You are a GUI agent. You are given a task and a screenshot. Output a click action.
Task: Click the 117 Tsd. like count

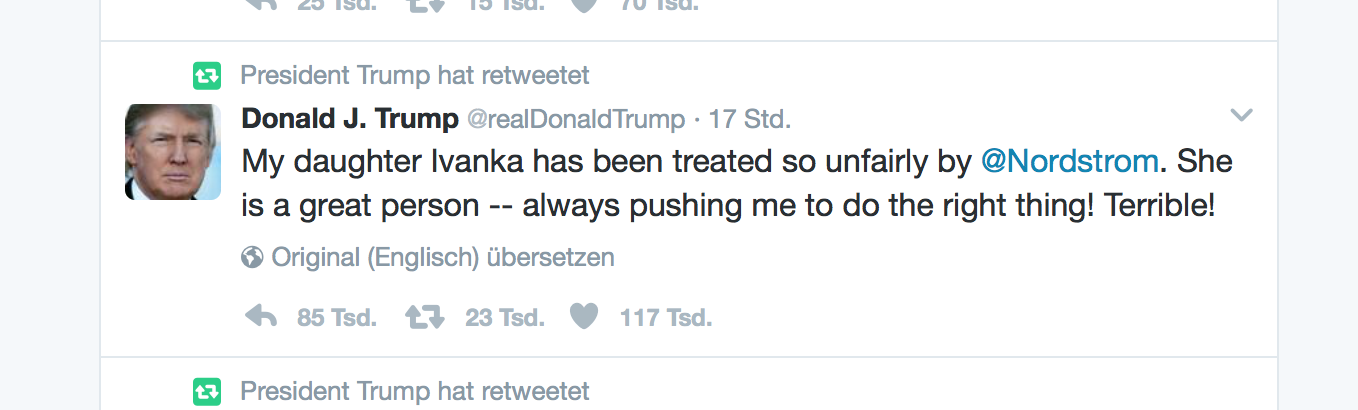point(666,318)
